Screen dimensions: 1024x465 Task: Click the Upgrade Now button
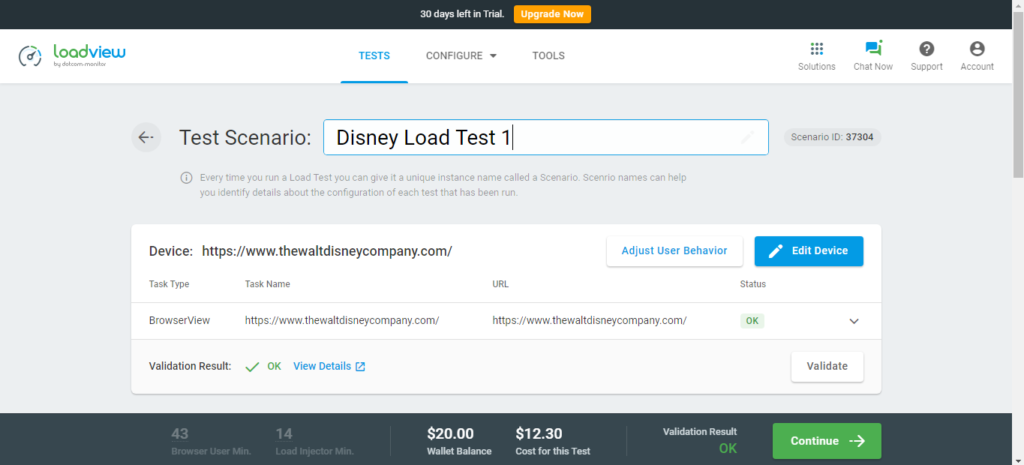552,14
